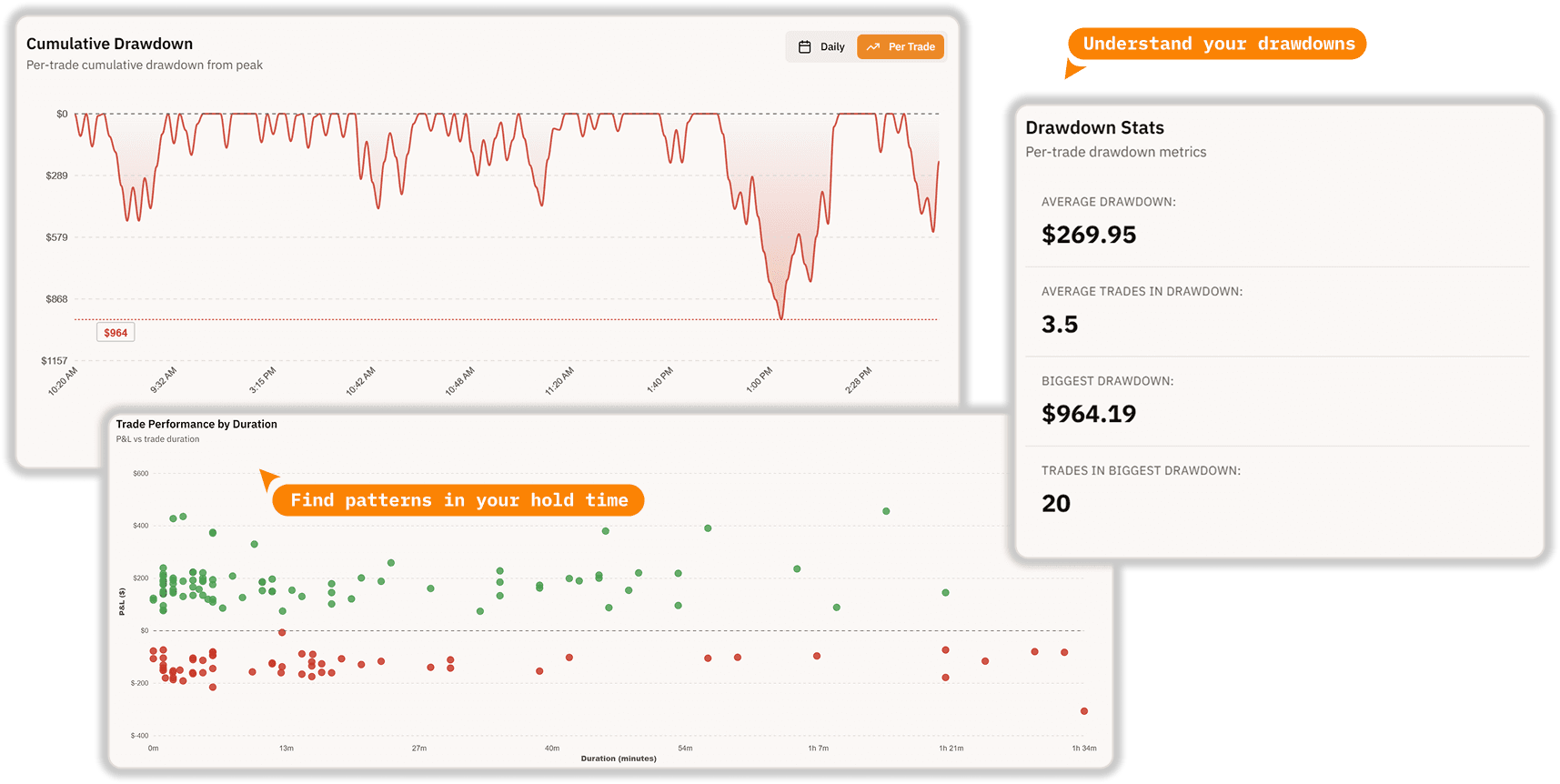The image size is (1560, 784).
Task: Click the red dot on the $0 line
Action: (282, 632)
